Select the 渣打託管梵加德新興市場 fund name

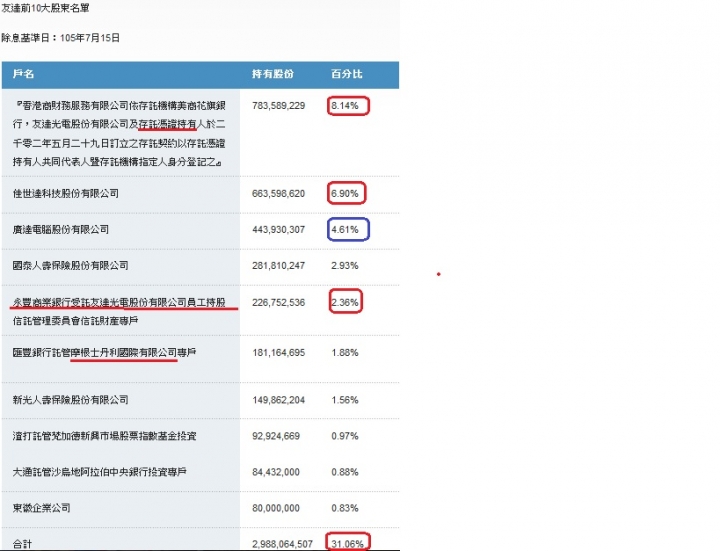click(x=104, y=436)
